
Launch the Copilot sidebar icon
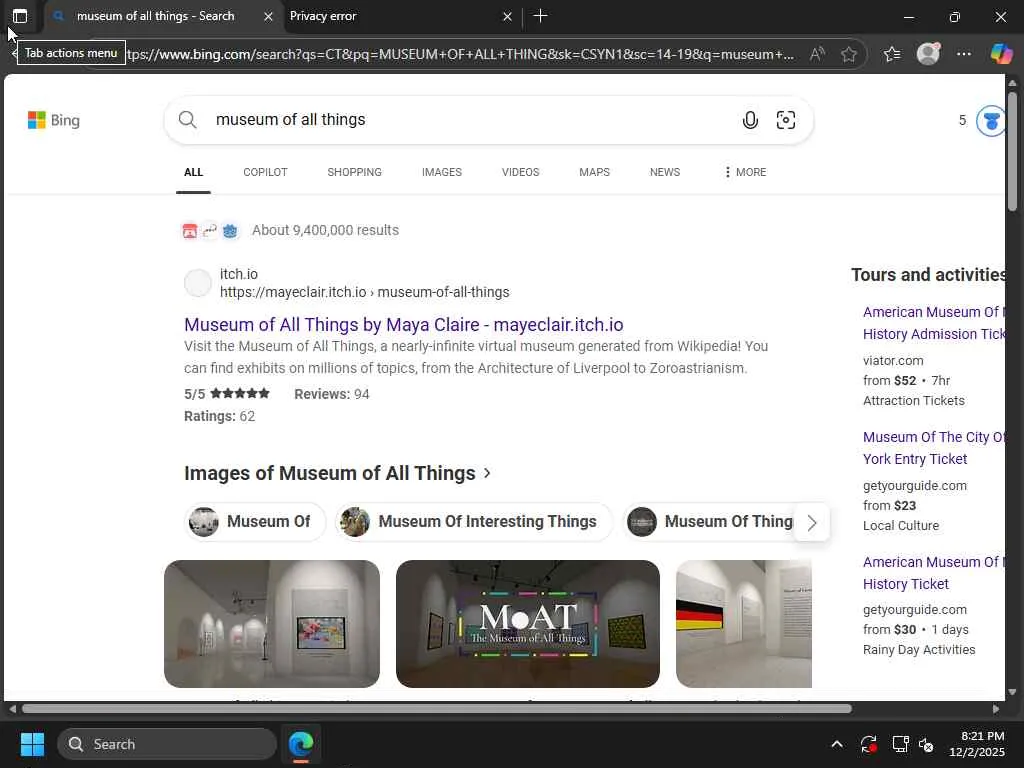(x=1001, y=54)
